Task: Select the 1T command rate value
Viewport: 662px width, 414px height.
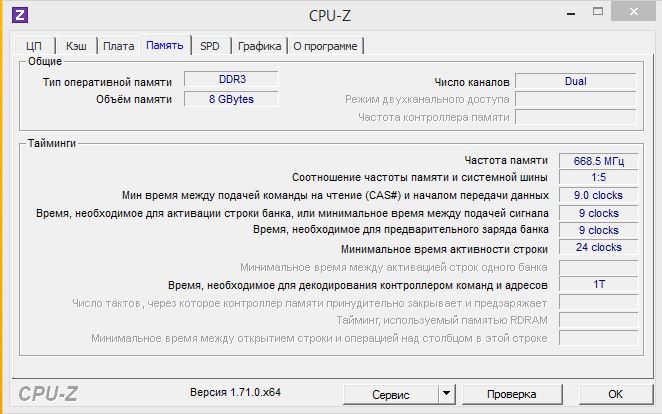Action: point(599,284)
